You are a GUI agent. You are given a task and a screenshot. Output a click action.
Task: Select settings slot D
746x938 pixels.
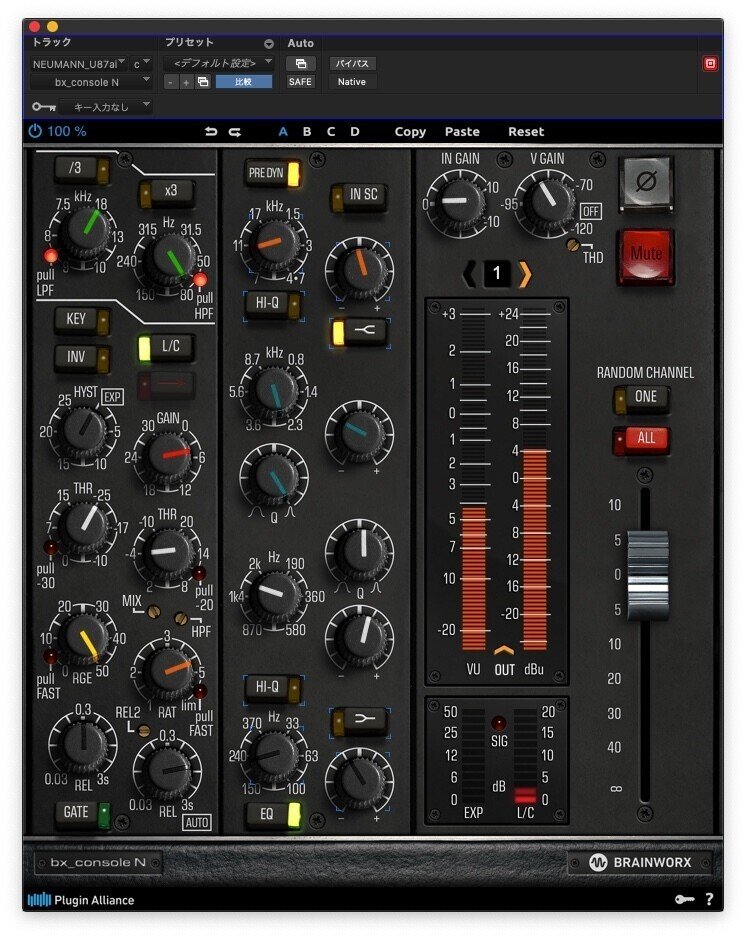355,132
